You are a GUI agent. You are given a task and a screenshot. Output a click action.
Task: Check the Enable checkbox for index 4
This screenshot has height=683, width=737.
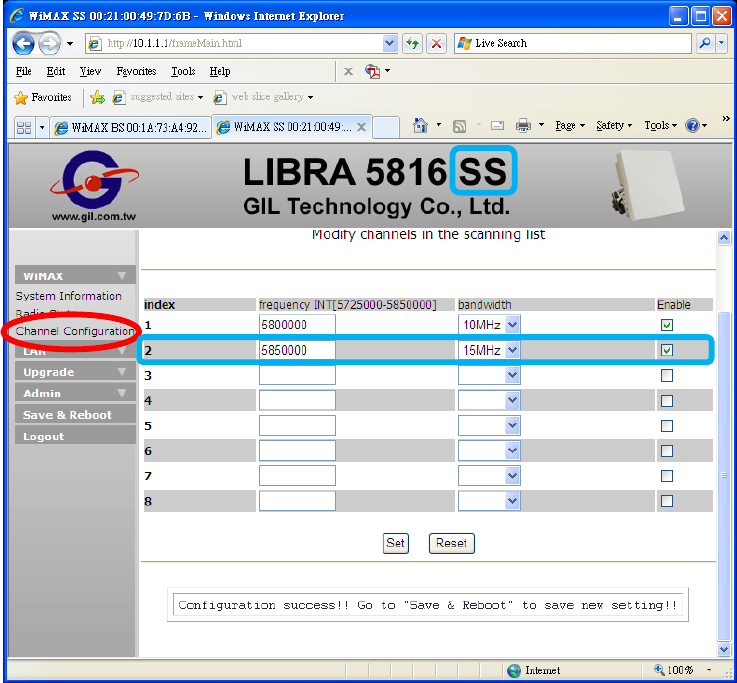point(666,400)
